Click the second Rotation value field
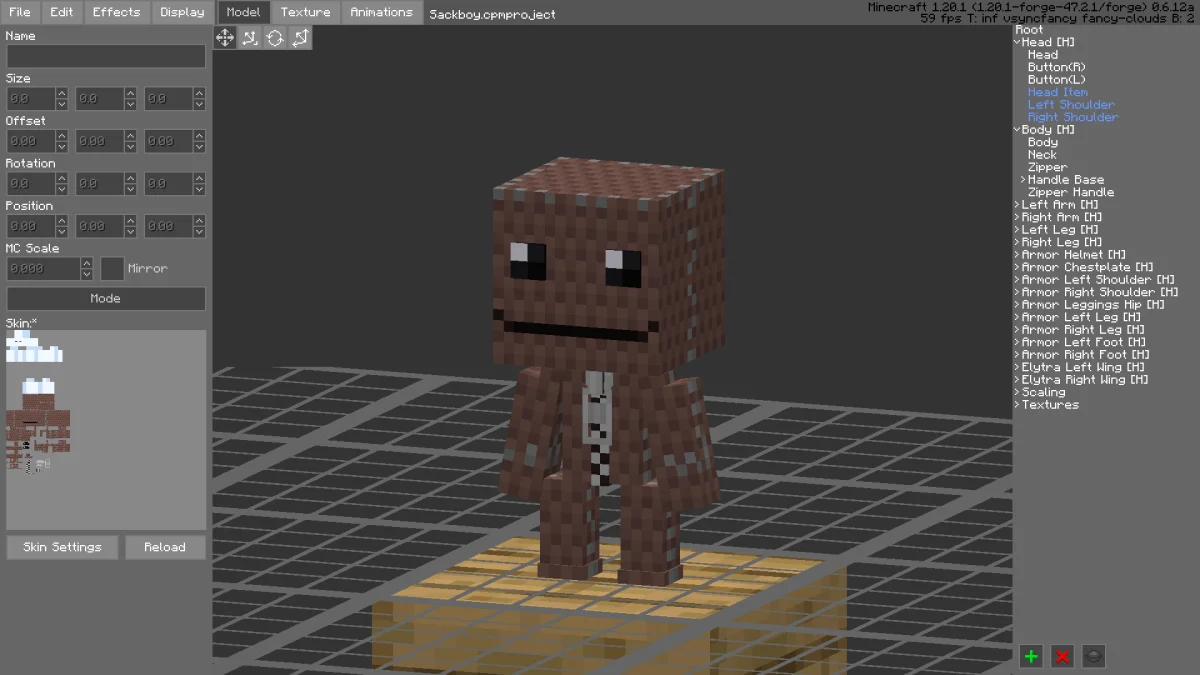Screen dimensions: 1200x675 point(99,184)
